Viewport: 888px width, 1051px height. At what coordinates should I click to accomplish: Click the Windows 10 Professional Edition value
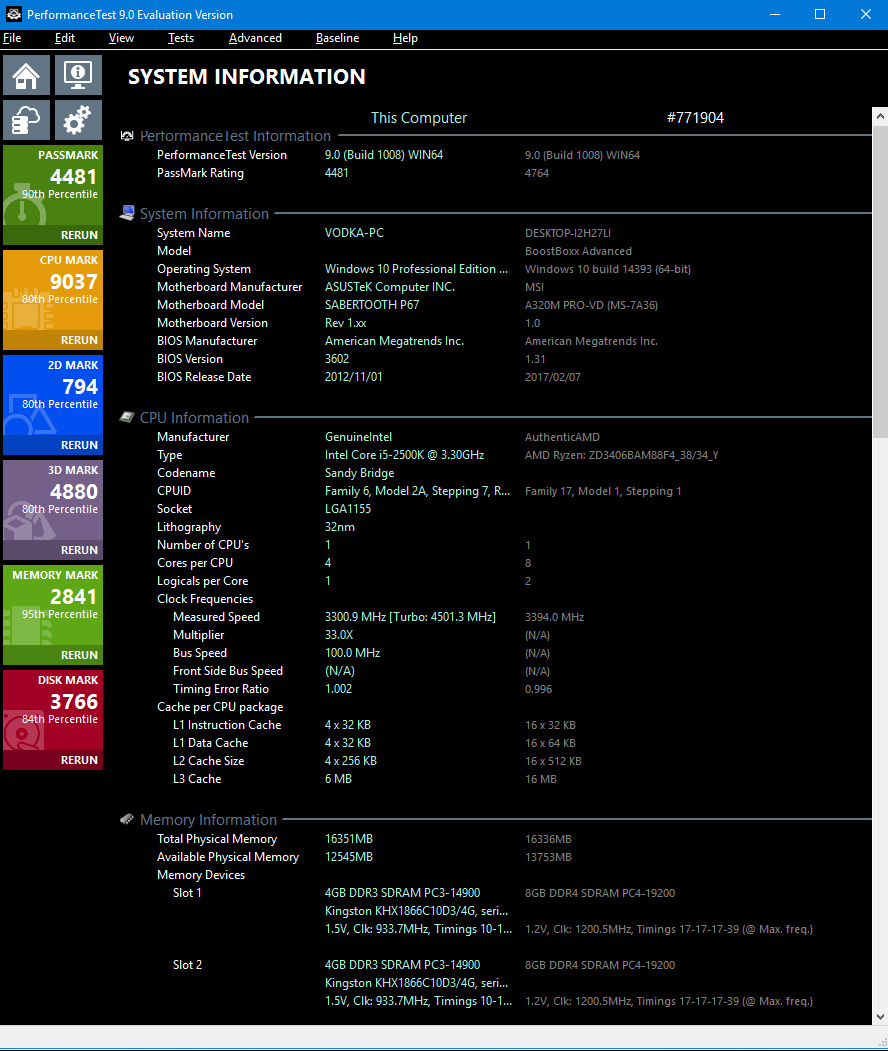[x=417, y=269]
